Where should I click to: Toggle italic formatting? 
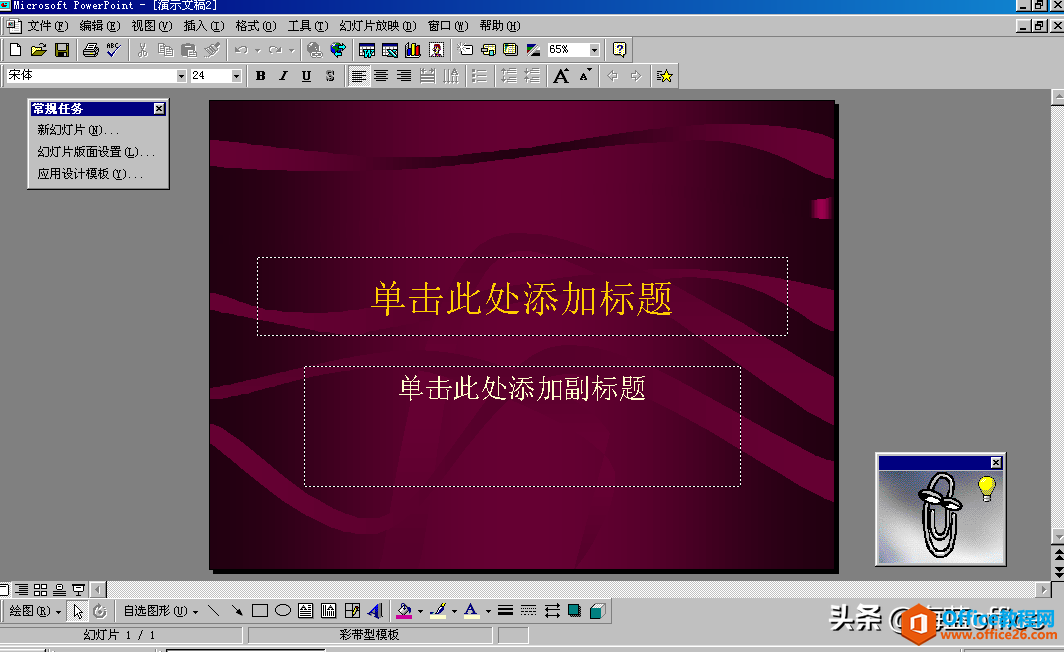285,75
